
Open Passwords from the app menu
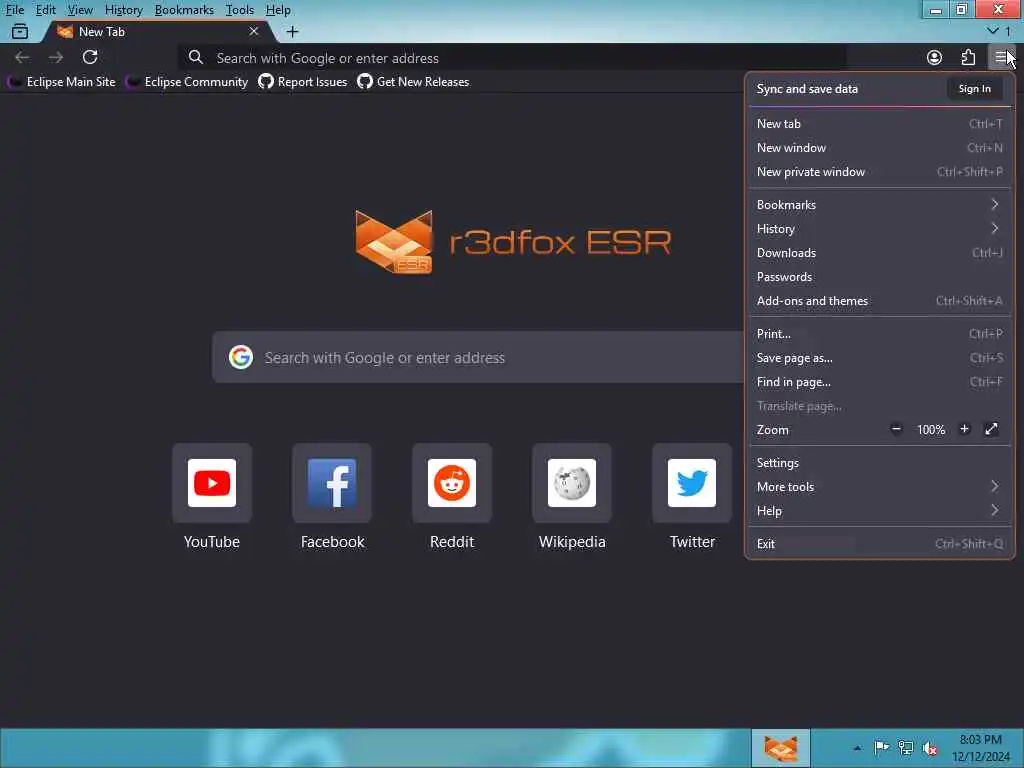[x=879, y=278]
